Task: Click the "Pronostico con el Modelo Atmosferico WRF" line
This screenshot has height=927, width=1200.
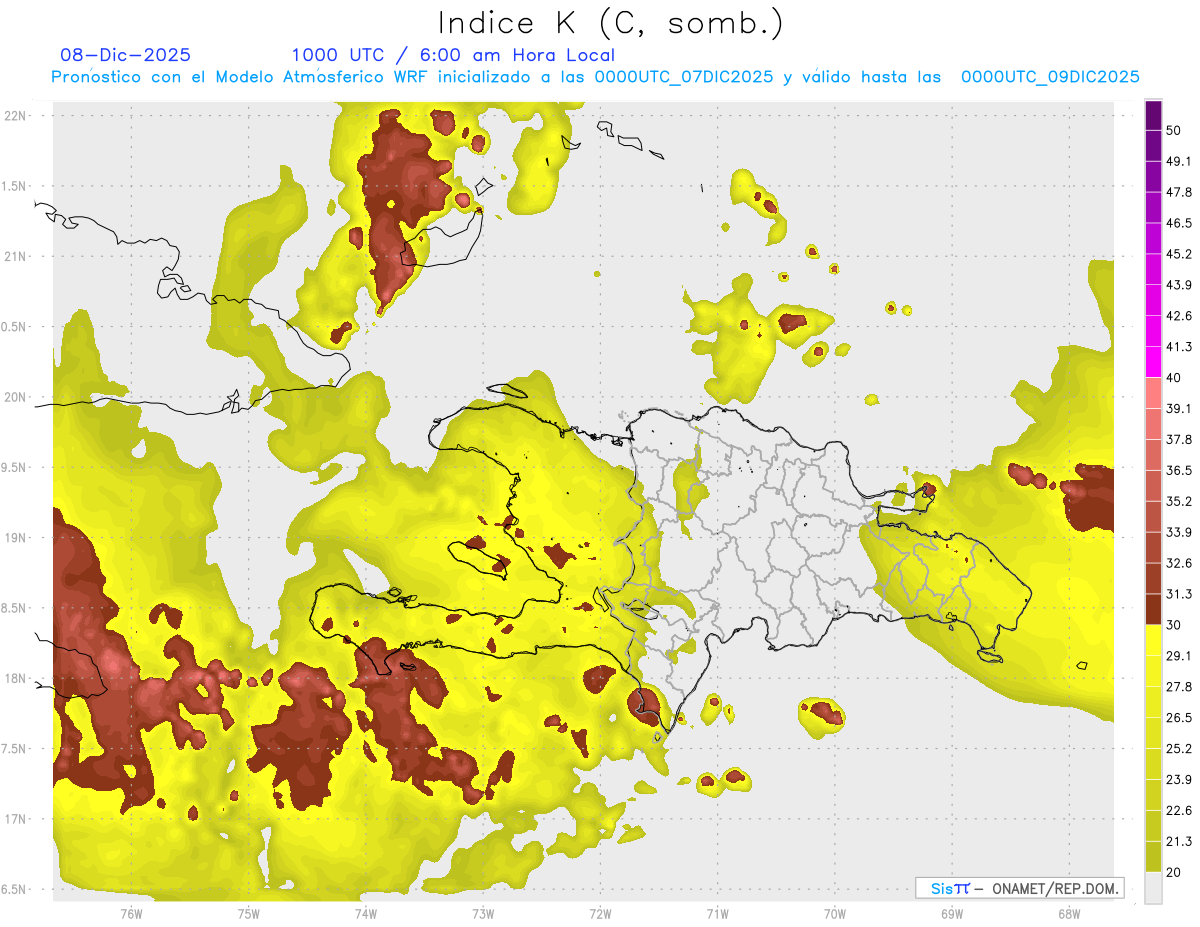Action: pos(595,77)
